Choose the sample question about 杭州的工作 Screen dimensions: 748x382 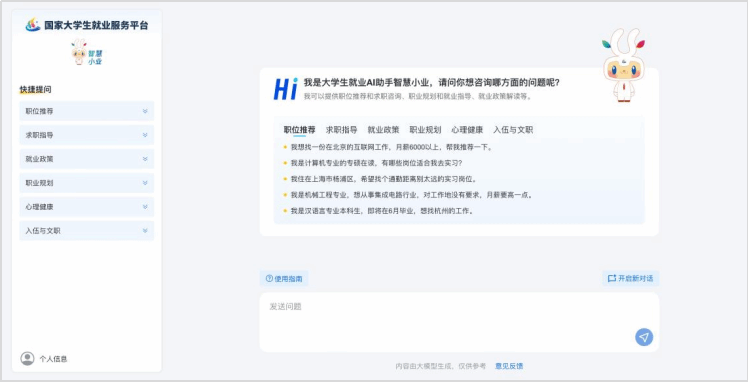[383, 211]
